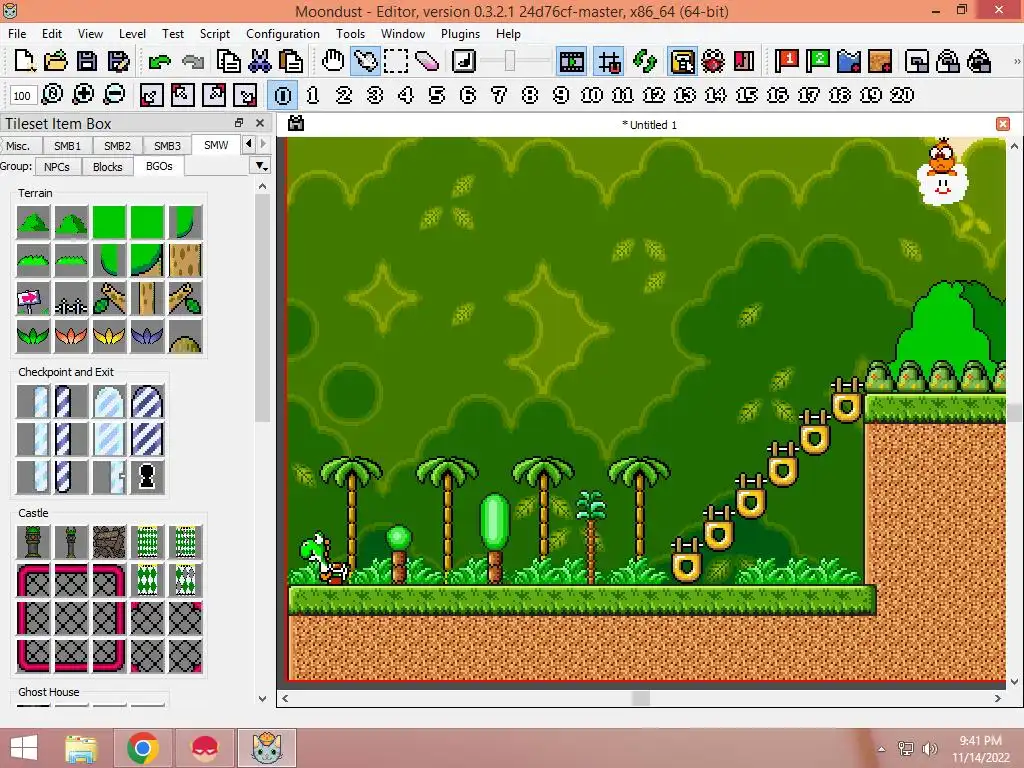Switch to the Misc. tileset tab
This screenshot has width=1024, height=768.
click(18, 146)
